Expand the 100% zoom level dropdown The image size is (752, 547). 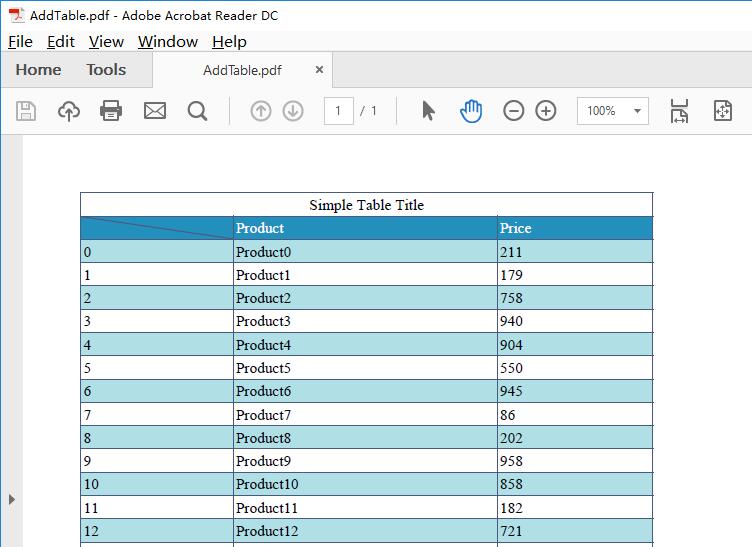[637, 111]
